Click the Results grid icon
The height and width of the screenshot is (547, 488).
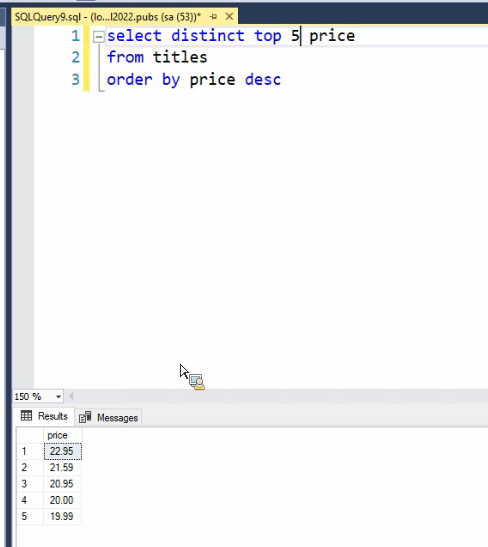[x=26, y=415]
